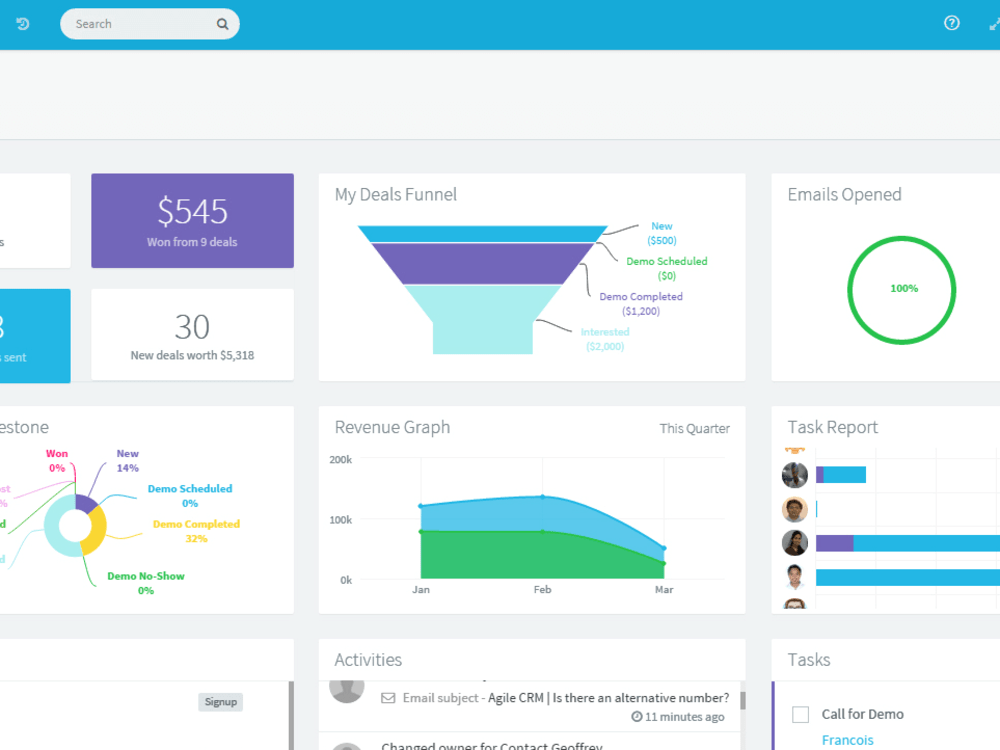The width and height of the screenshot is (1000, 750).
Task: Click the Emails Opened title
Action: tap(844, 195)
